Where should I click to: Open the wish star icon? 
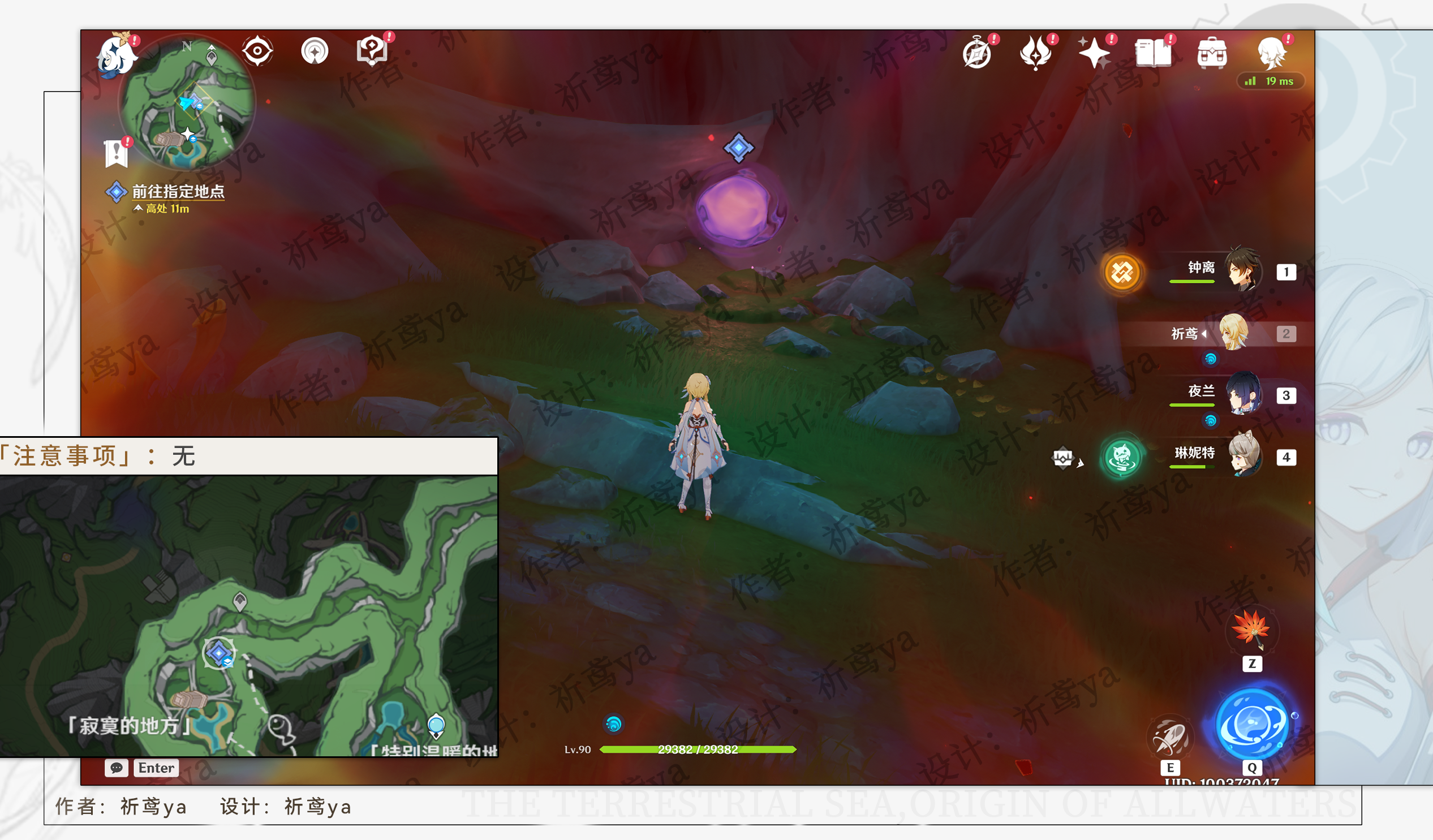[x=1094, y=54]
